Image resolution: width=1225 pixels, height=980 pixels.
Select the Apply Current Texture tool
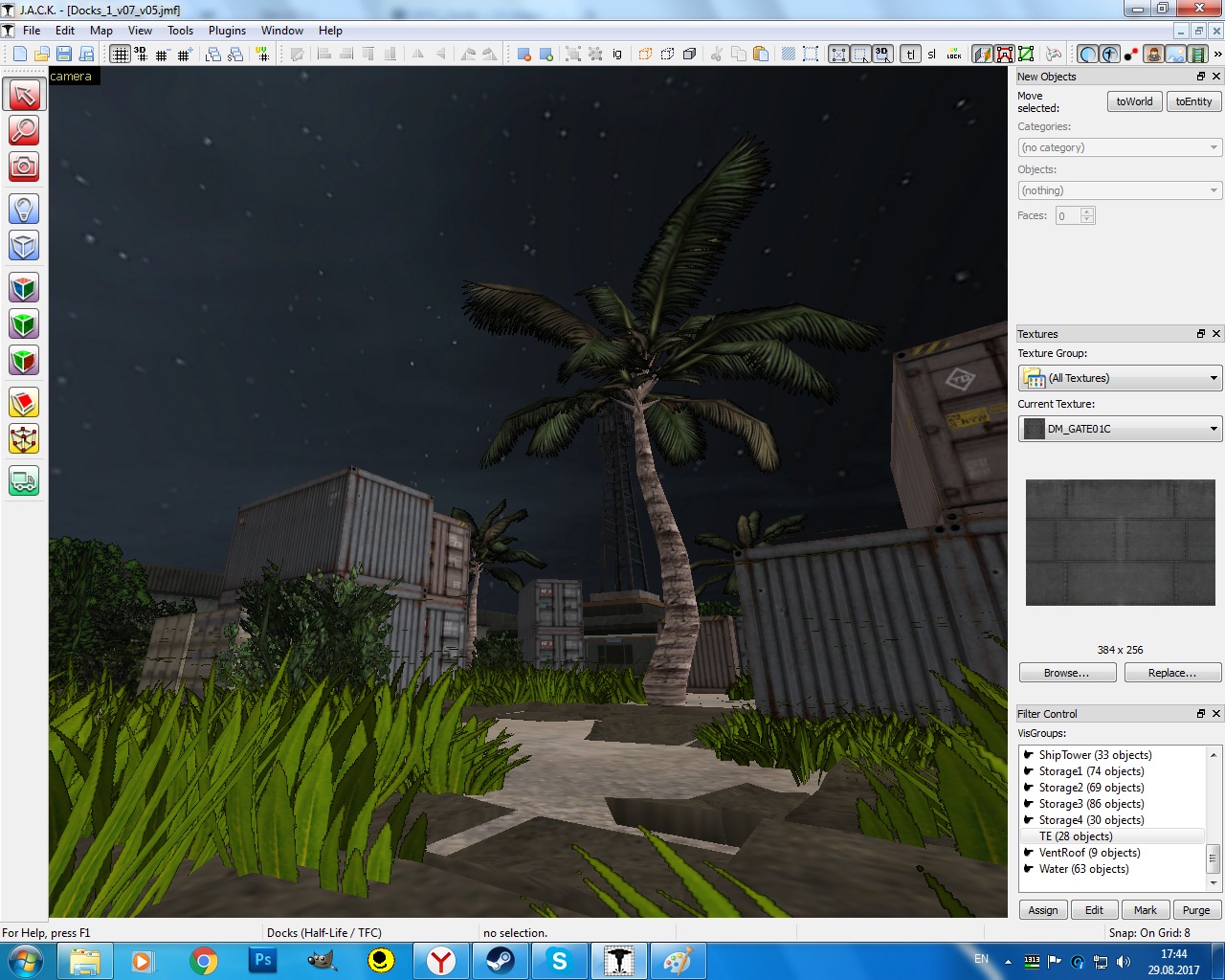[24, 324]
